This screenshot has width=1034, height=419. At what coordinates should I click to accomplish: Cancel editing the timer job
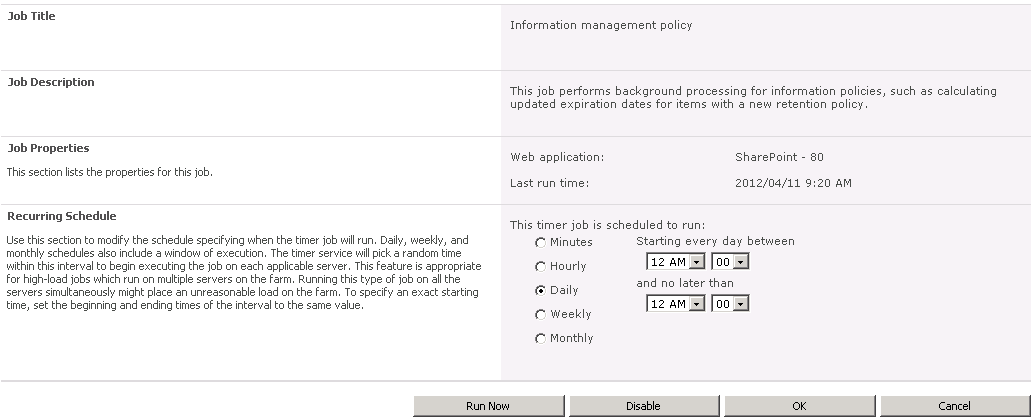954,406
